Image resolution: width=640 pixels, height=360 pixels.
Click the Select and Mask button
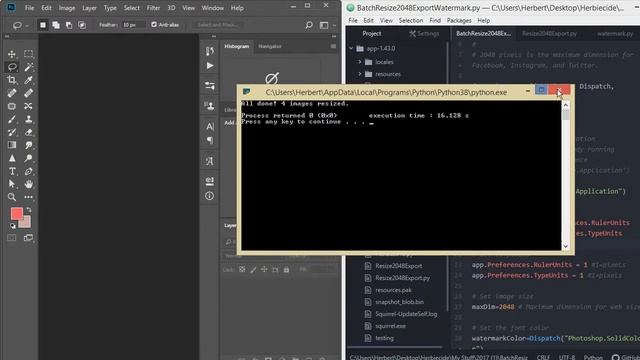218,25
